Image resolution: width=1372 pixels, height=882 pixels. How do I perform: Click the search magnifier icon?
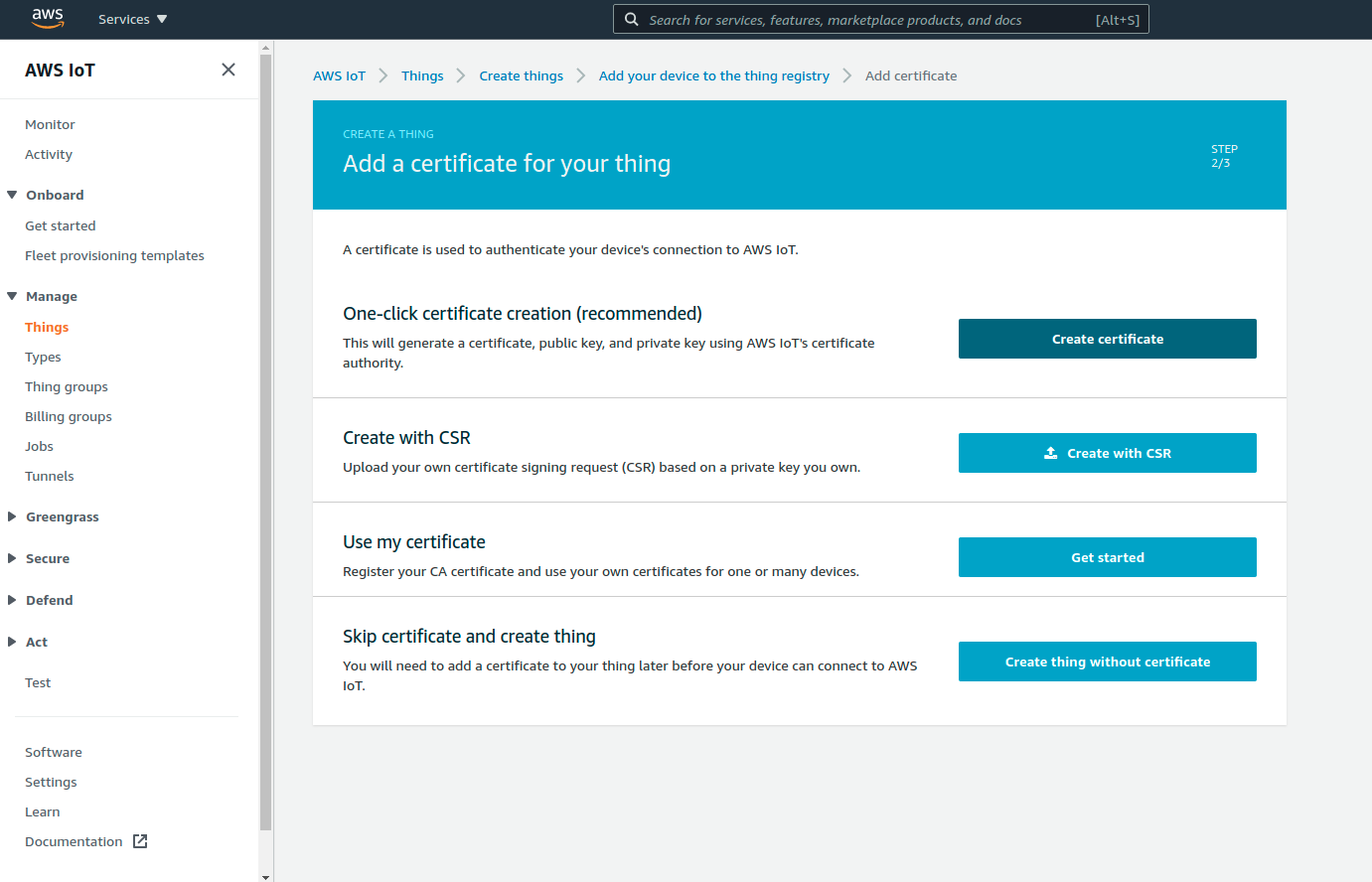tap(631, 19)
